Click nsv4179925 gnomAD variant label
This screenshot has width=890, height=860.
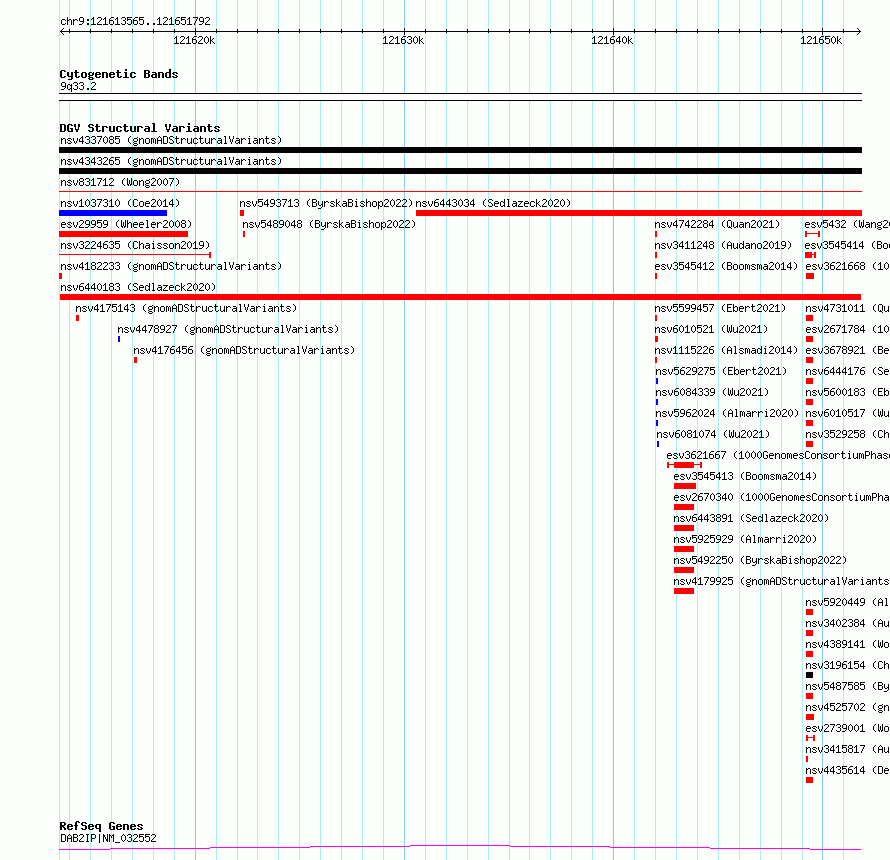click(782, 581)
